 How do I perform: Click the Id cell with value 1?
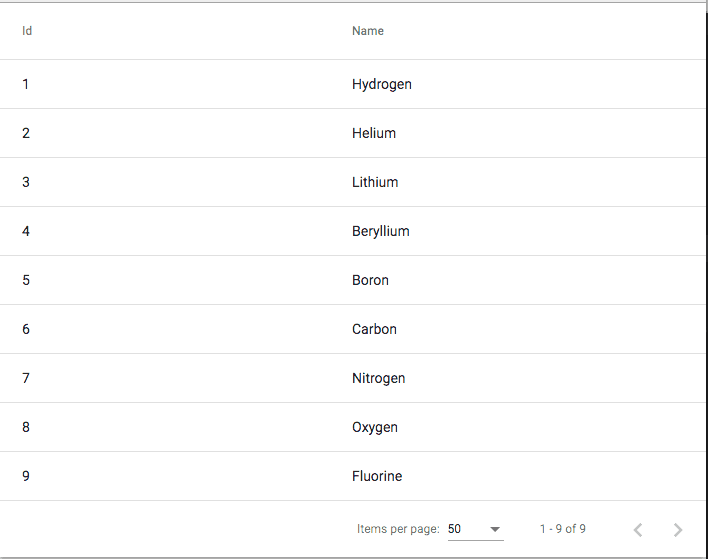pos(26,84)
